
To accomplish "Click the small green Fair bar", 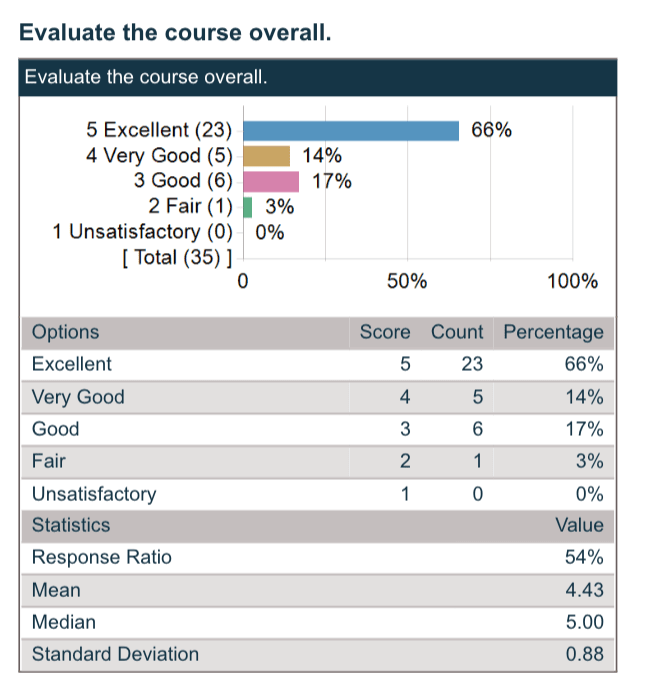I will tap(248, 207).
